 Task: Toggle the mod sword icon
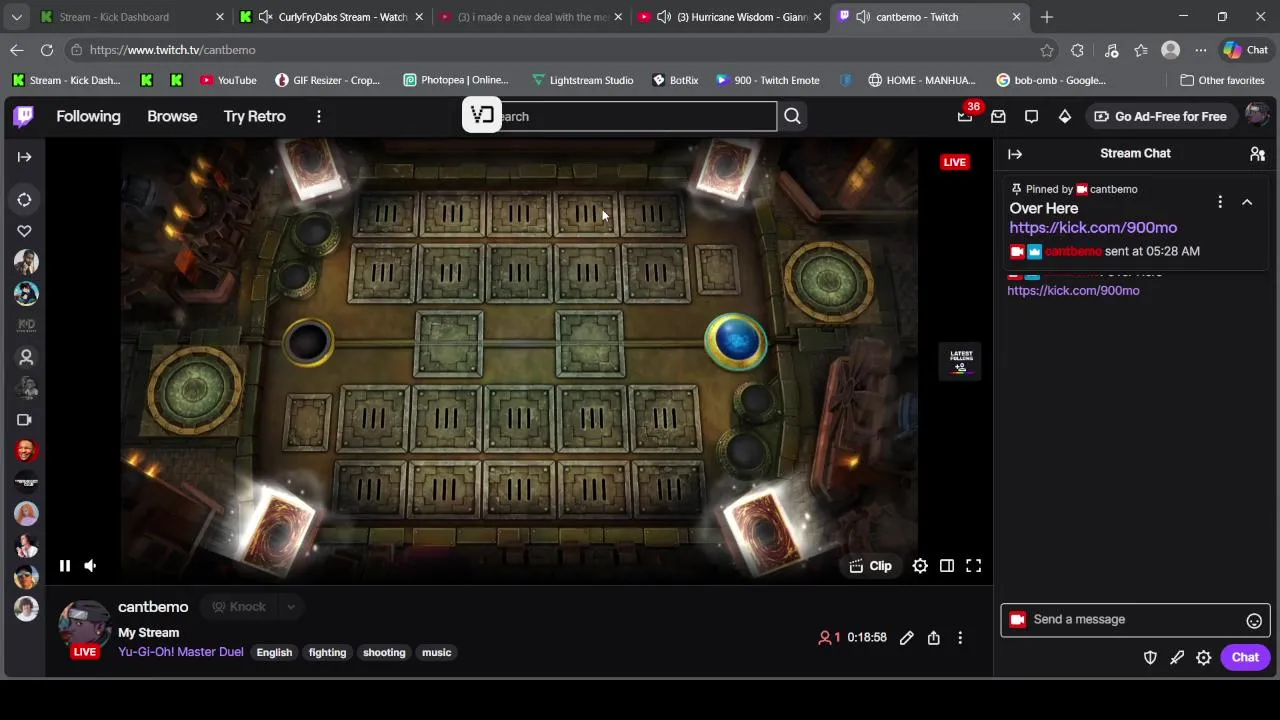point(1177,657)
